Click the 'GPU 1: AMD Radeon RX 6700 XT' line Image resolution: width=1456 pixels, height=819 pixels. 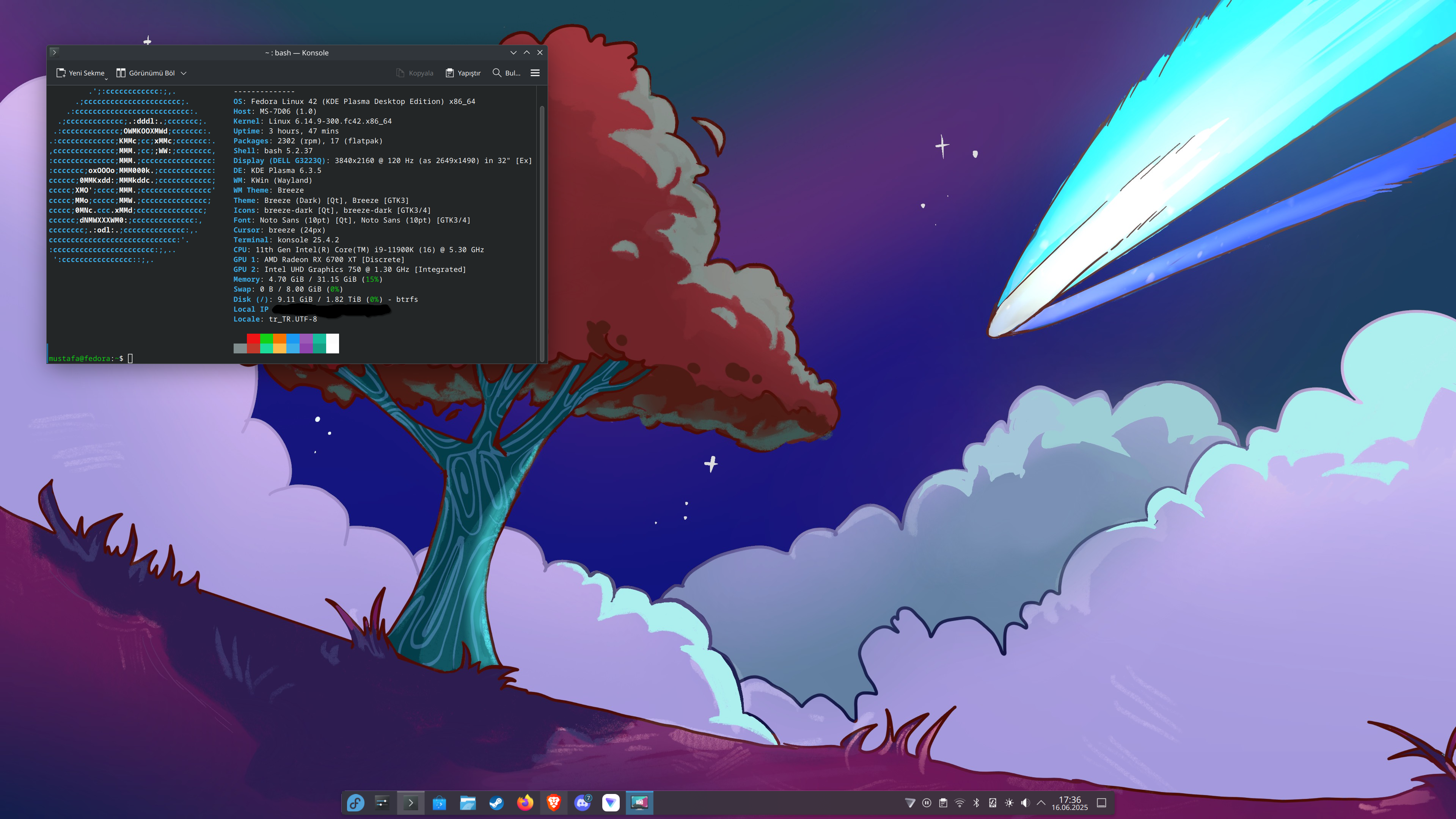319,259
